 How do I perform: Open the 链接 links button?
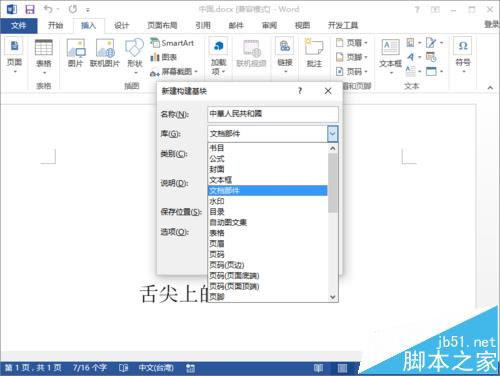tap(285, 55)
